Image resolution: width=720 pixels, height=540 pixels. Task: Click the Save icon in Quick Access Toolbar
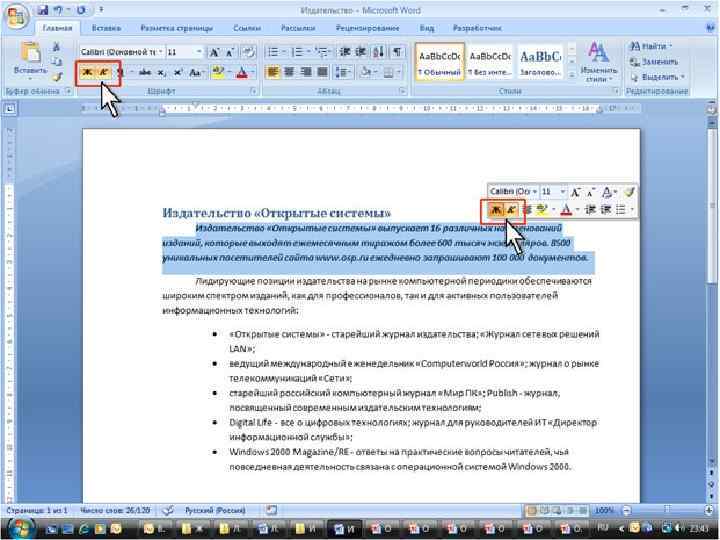[43, 10]
